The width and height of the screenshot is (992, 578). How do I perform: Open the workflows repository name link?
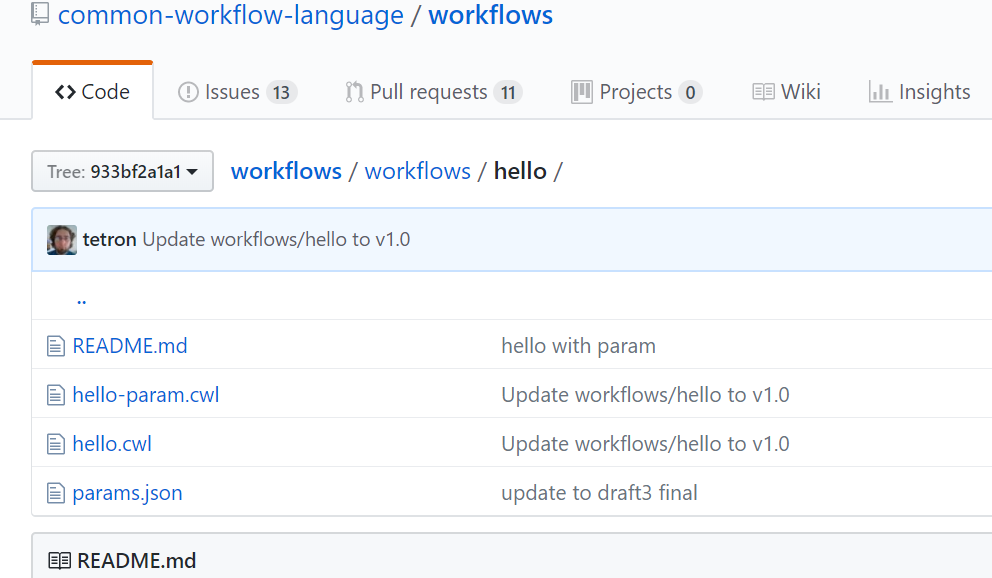[490, 15]
